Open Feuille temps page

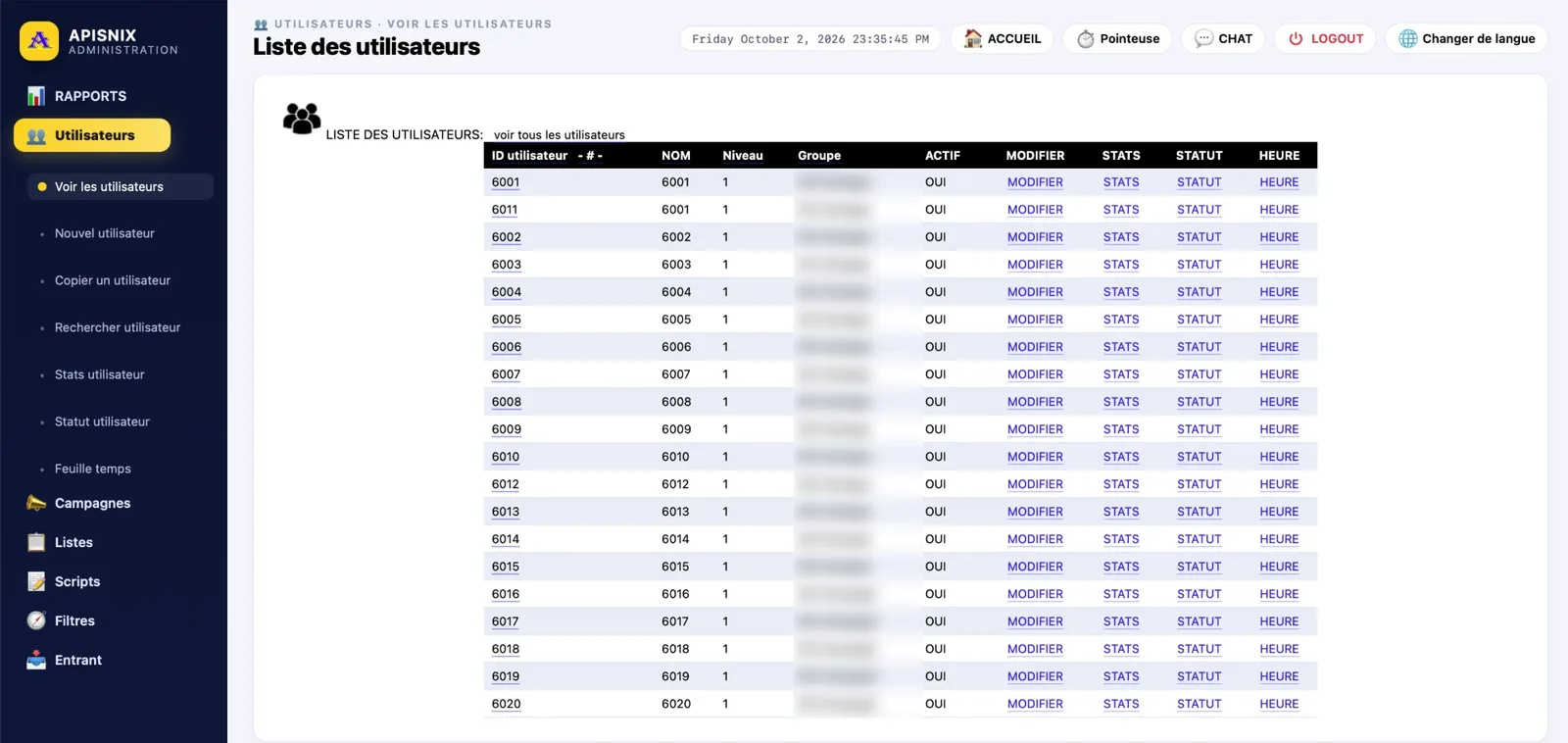(93, 469)
